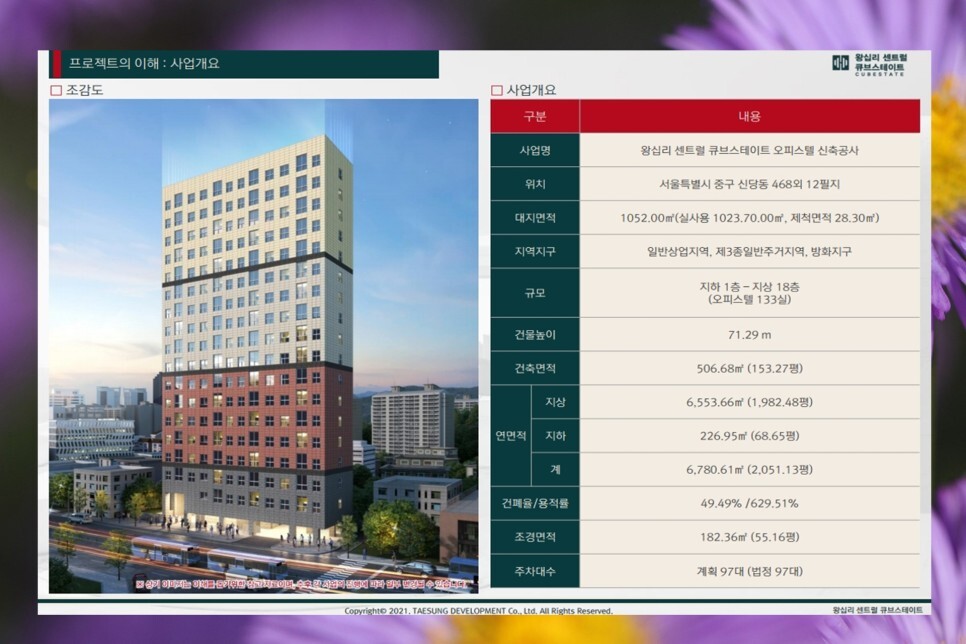The height and width of the screenshot is (644, 966).
Task: Select the '사업명' row label
Action: pyautogui.click(x=535, y=150)
